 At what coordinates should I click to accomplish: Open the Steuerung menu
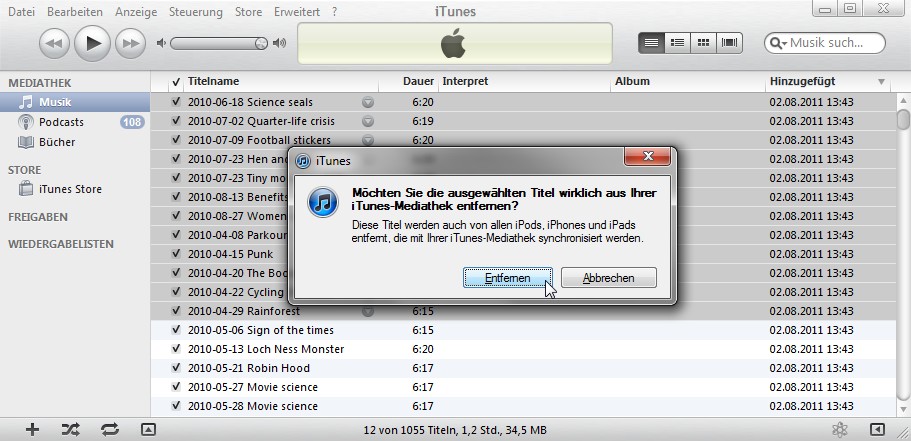point(196,12)
